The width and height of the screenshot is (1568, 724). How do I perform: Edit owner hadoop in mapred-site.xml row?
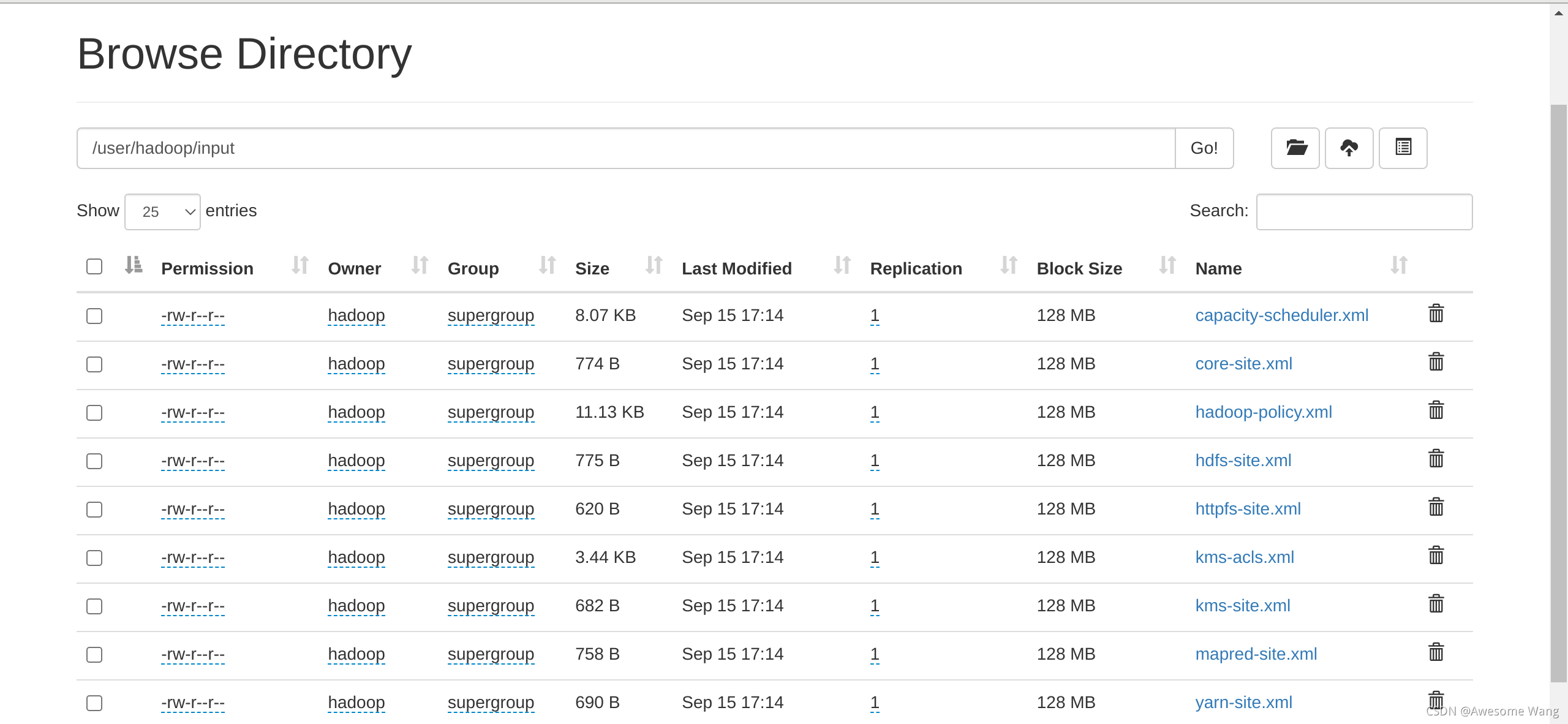click(x=356, y=654)
